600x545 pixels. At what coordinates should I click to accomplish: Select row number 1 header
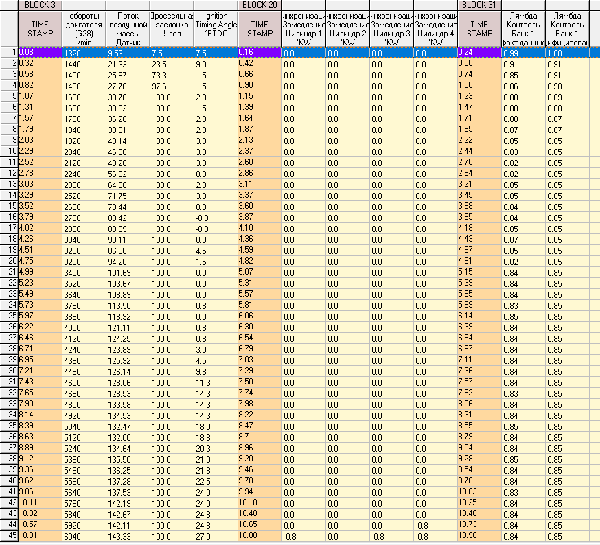(9, 52)
